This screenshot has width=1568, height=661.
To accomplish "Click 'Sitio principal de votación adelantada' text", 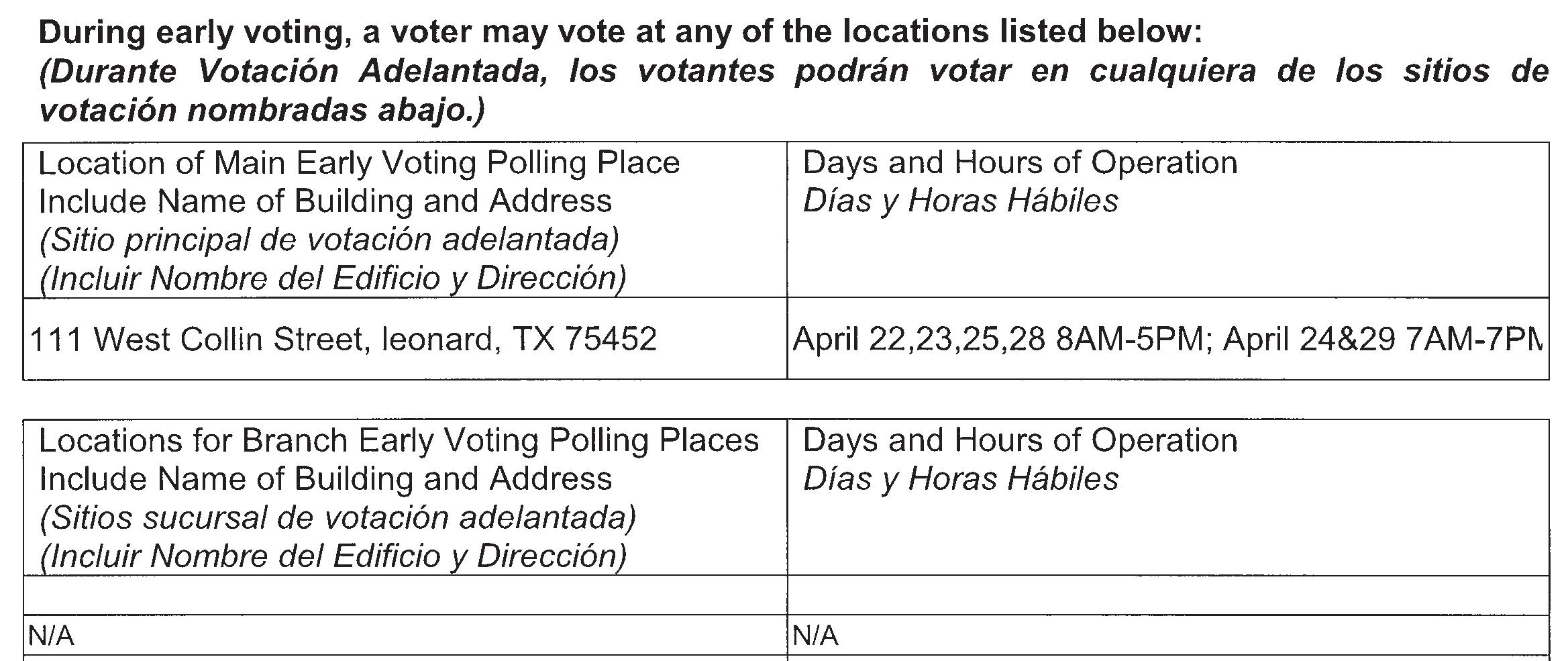I will (x=329, y=240).
